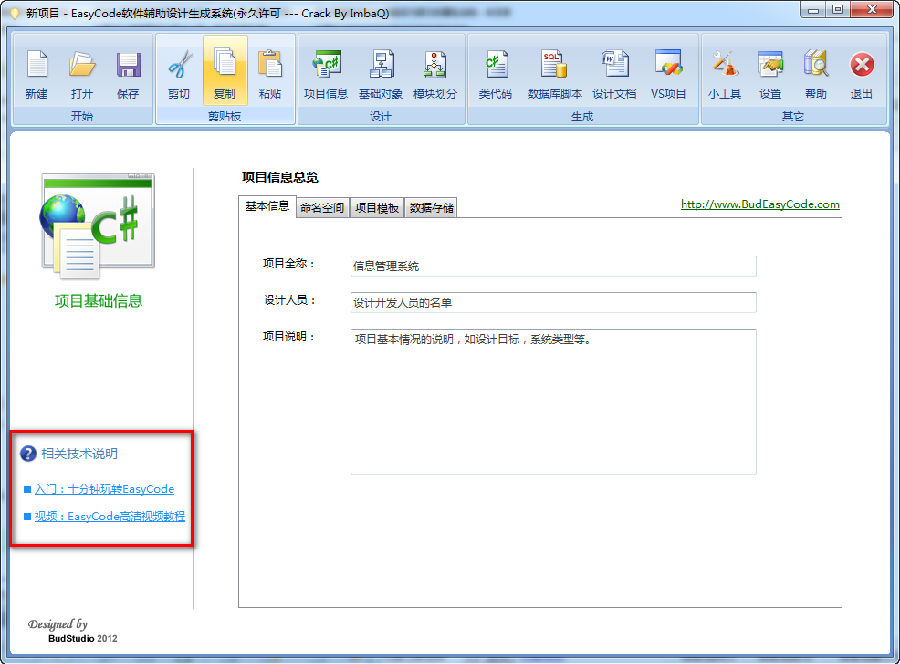
Task: Open the 基础对象 (Base Objects) designer icon
Action: point(381,74)
